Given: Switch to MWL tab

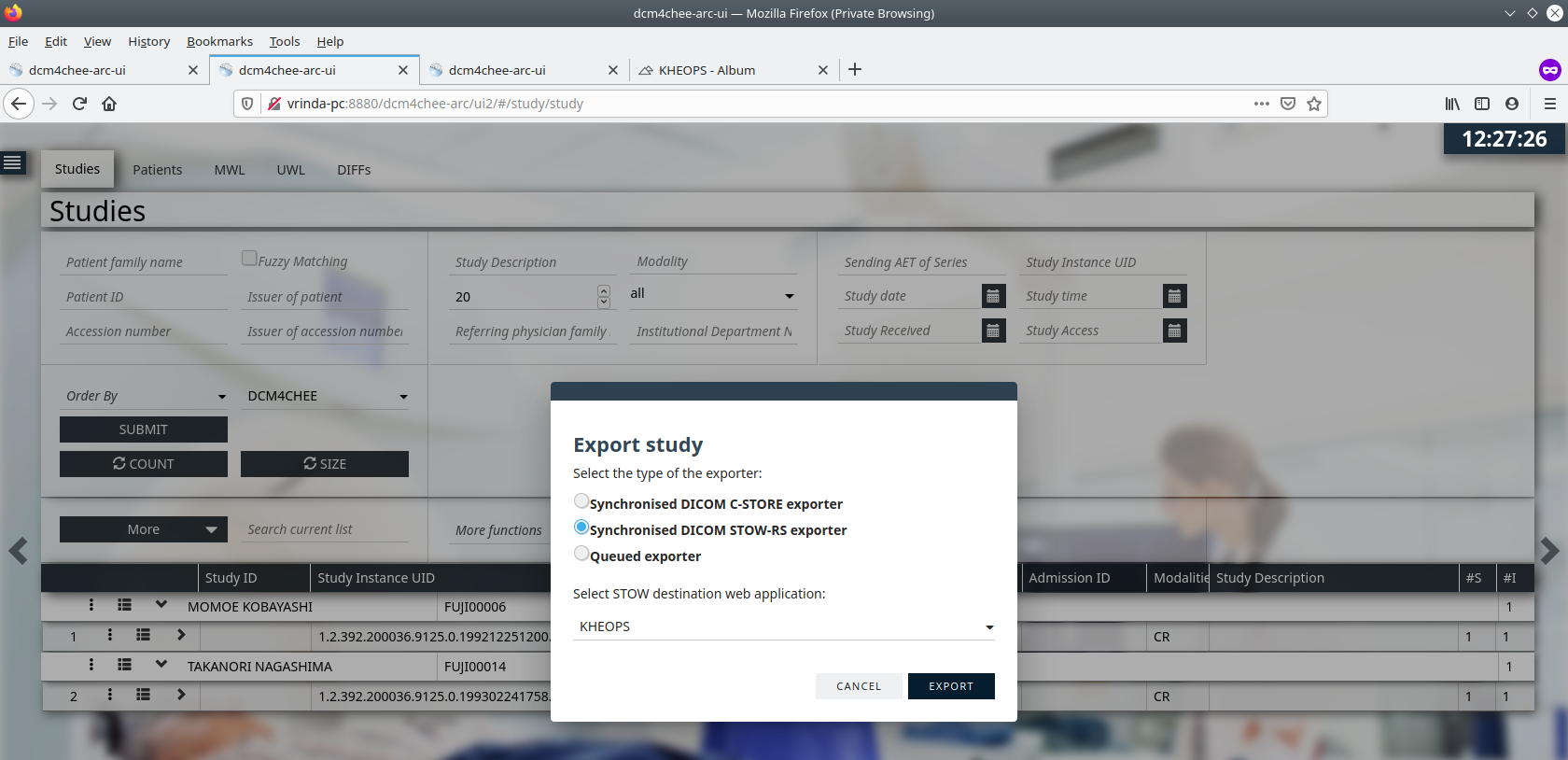Looking at the screenshot, I should (x=230, y=170).
